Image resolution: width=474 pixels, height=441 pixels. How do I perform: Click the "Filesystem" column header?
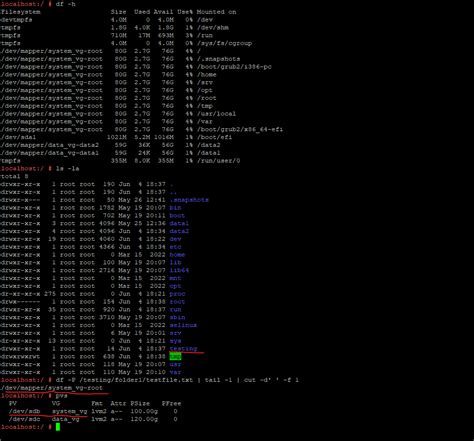(x=20, y=12)
